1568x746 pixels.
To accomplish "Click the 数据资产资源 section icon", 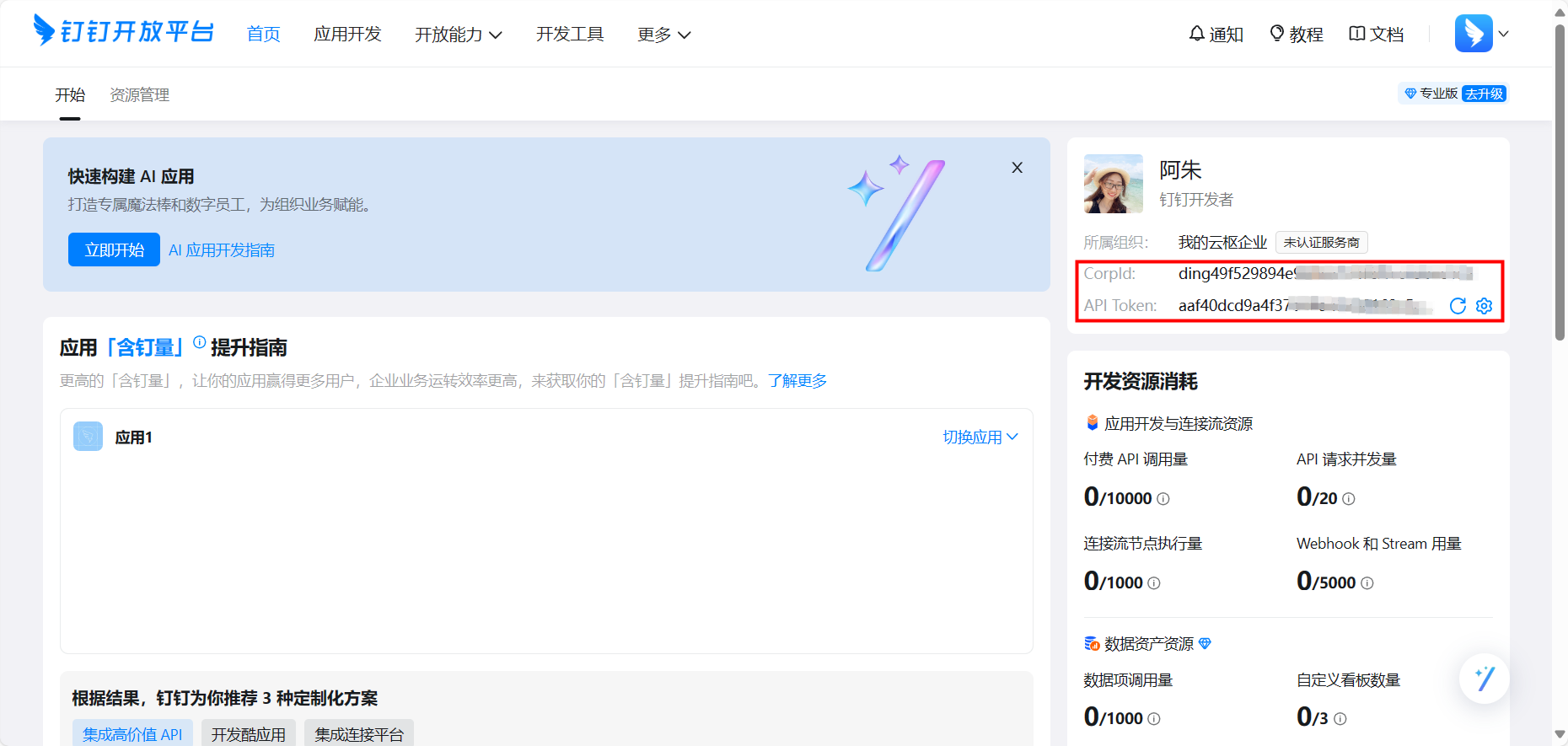I will 1092,643.
